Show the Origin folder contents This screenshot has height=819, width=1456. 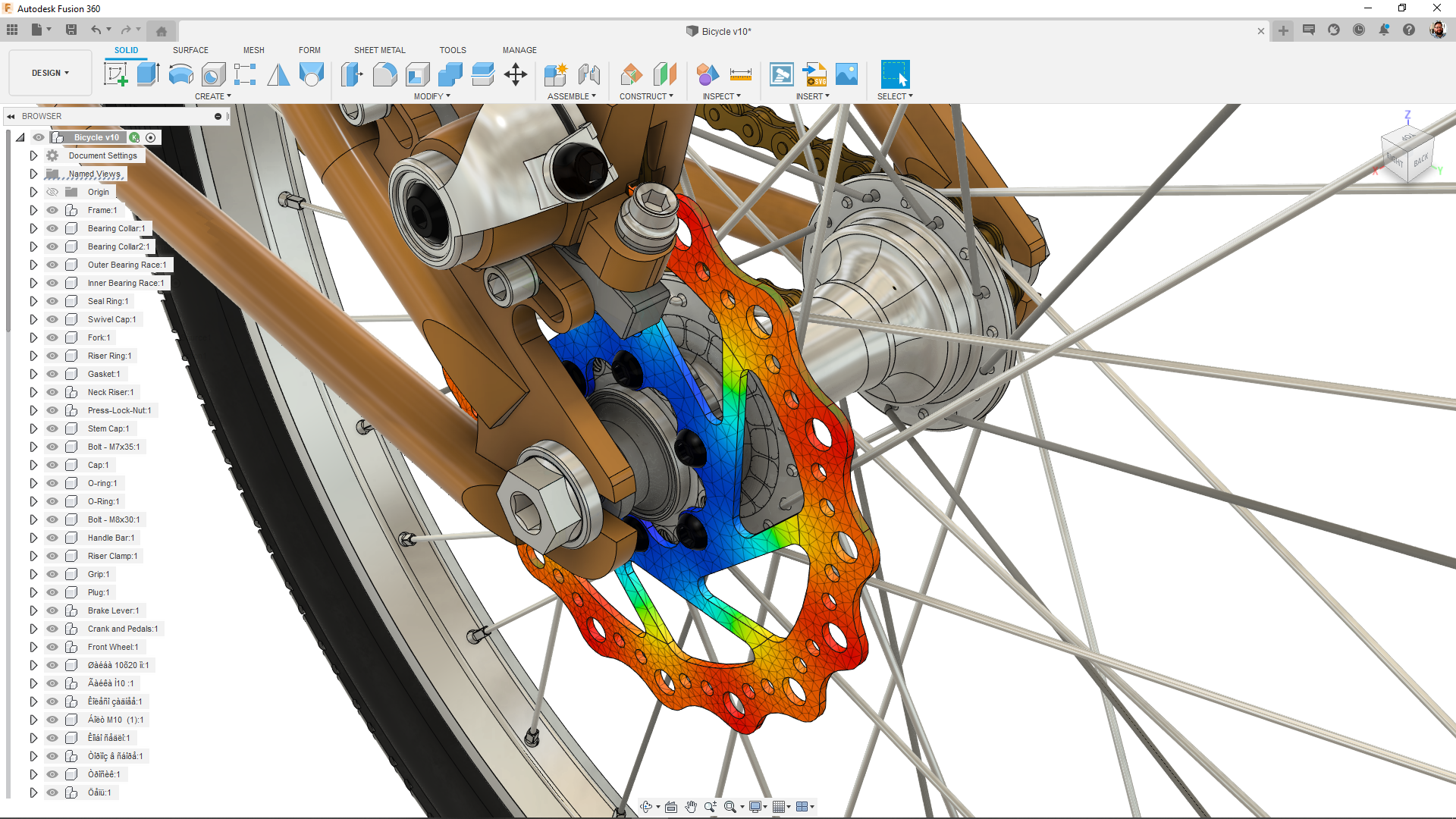pos(33,192)
